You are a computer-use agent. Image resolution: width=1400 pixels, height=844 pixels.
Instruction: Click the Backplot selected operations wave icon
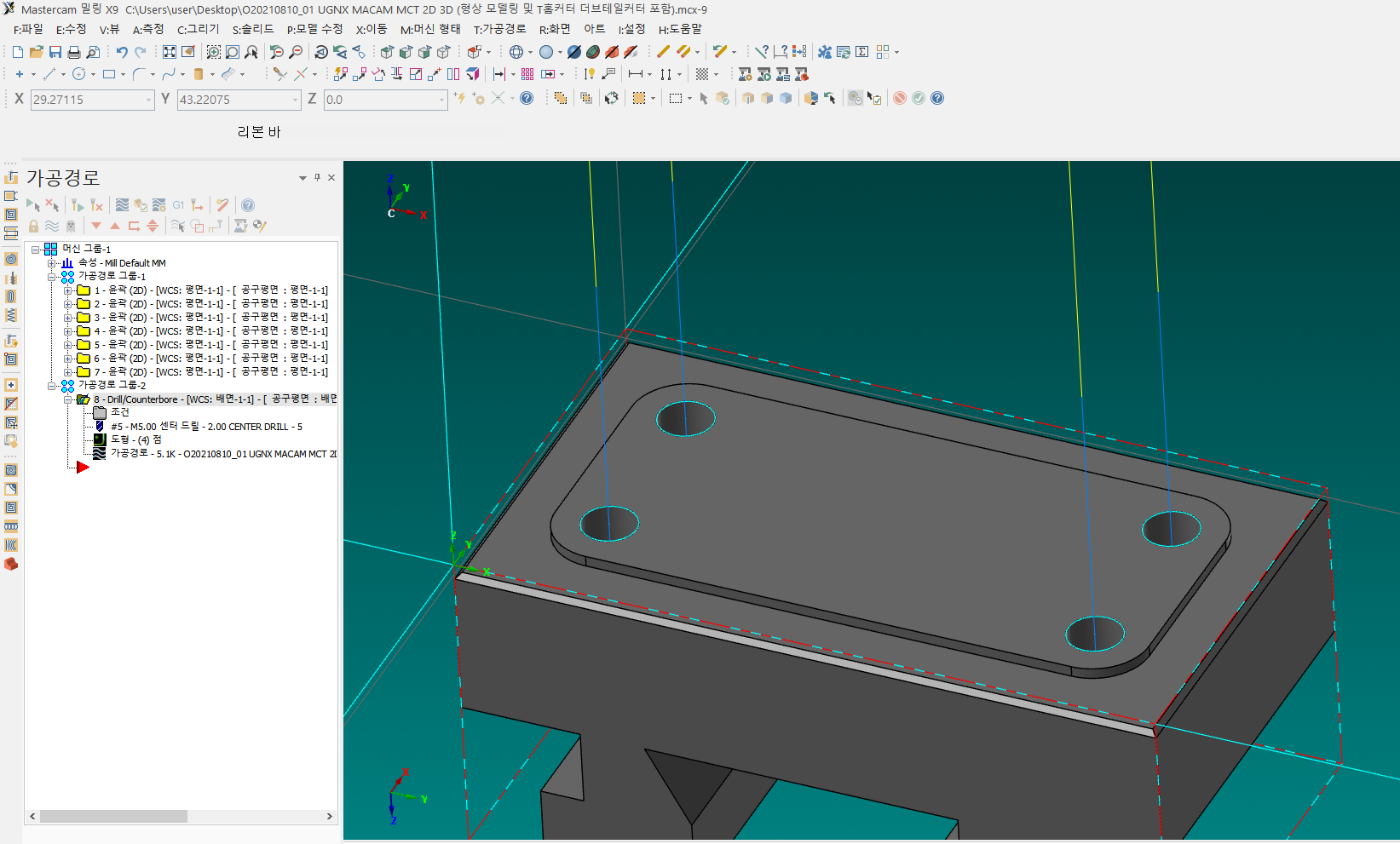[x=122, y=205]
